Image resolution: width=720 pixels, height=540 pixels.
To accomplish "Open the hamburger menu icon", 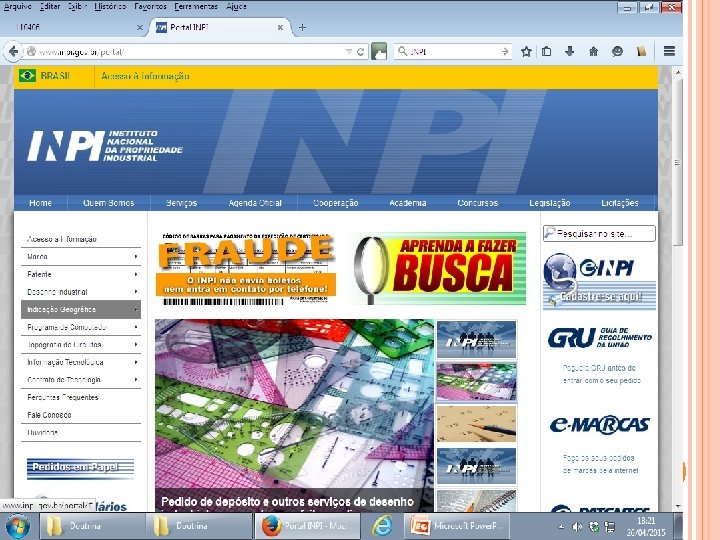I will pyautogui.click(x=669, y=51).
